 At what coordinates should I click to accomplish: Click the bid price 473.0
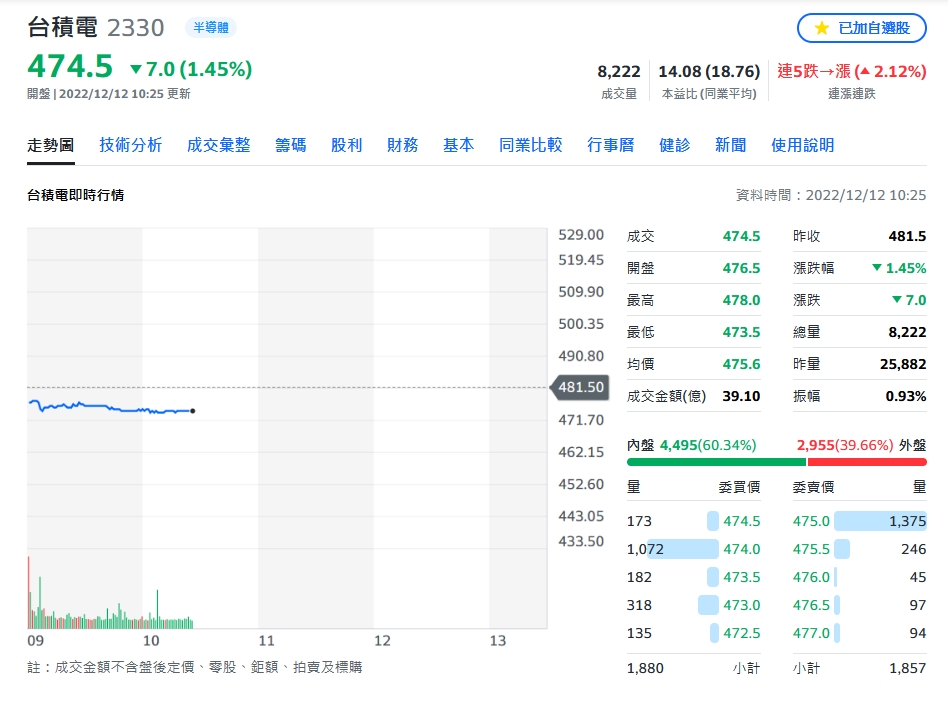tap(742, 605)
